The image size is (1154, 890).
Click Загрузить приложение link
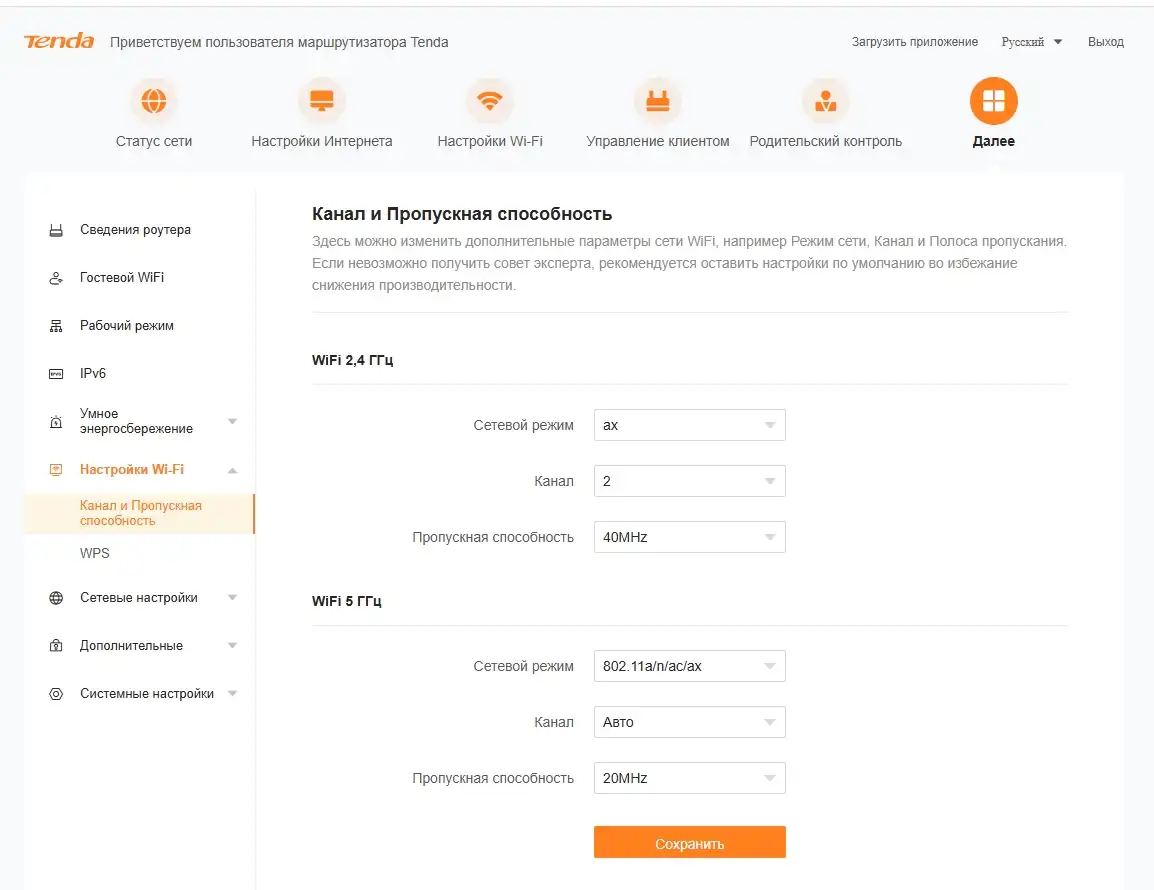coord(914,42)
